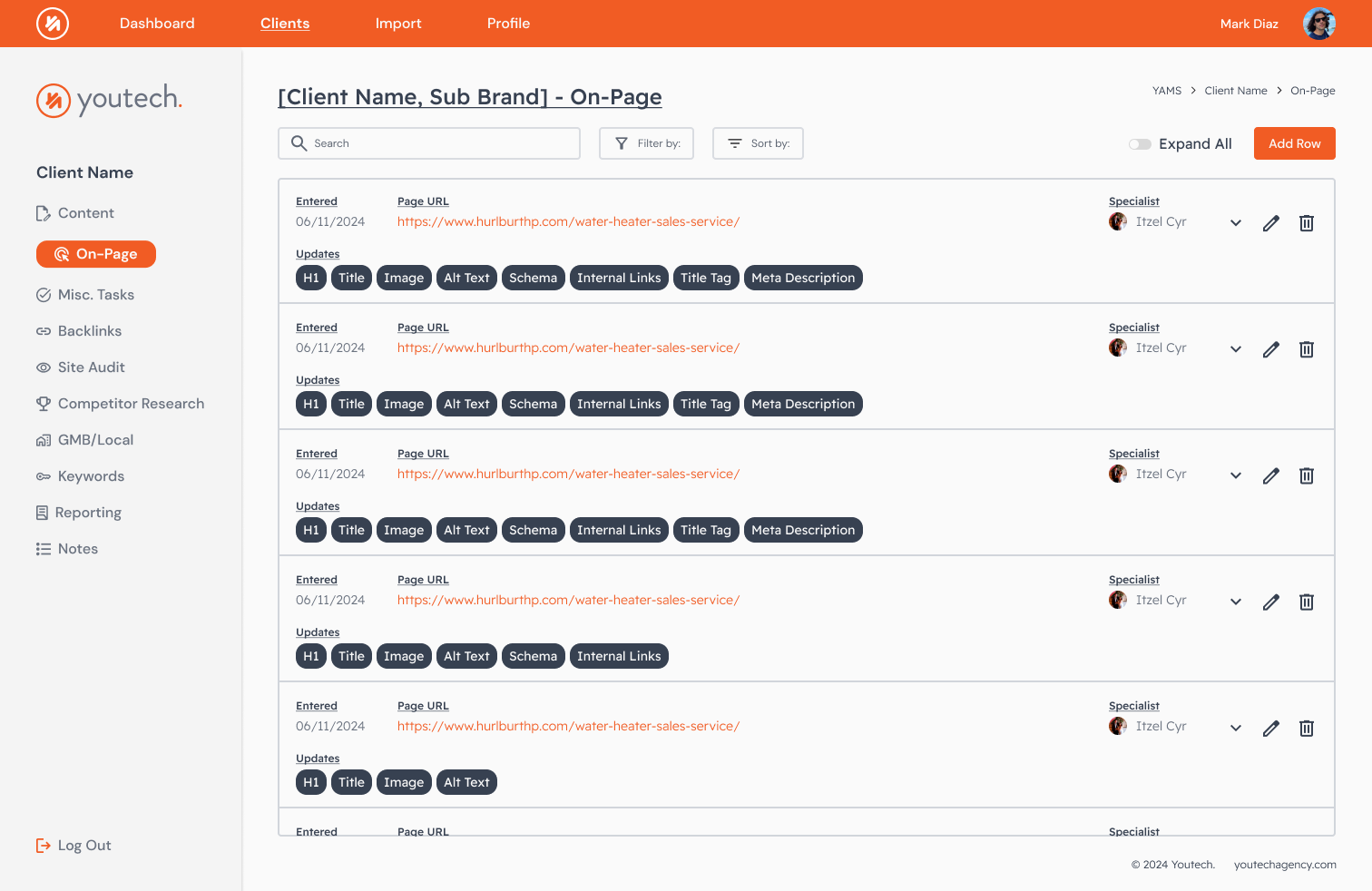Delete the third row with trash icon

pos(1307,475)
